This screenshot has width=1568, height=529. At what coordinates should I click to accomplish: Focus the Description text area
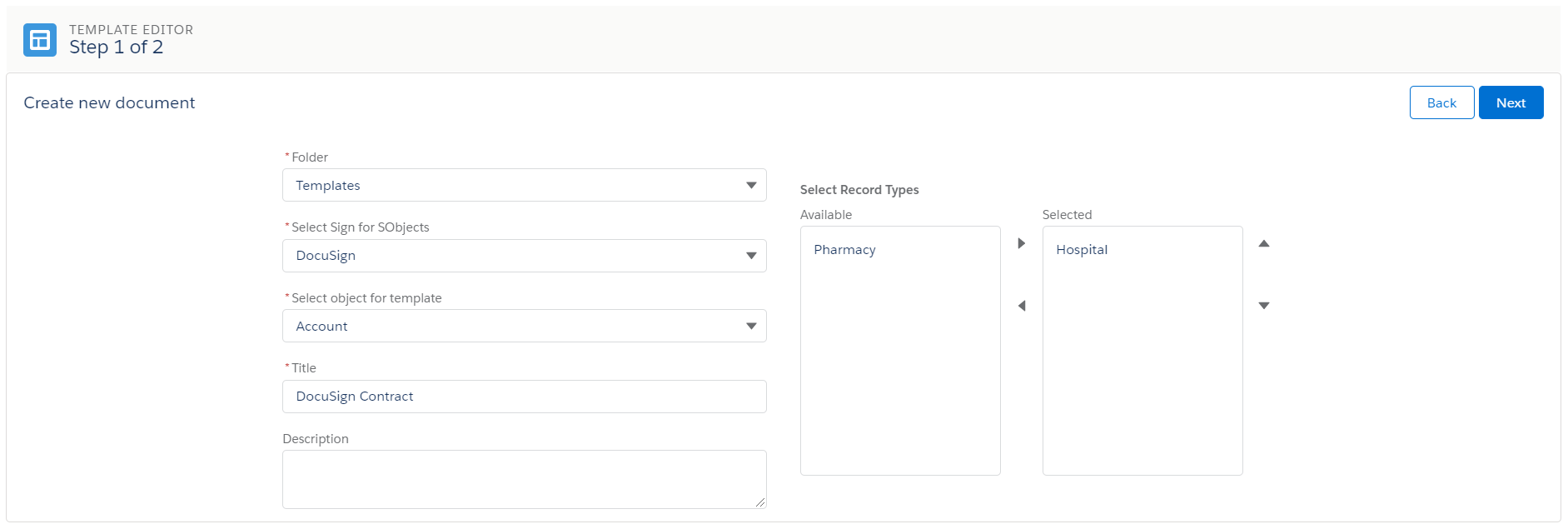pos(524,479)
